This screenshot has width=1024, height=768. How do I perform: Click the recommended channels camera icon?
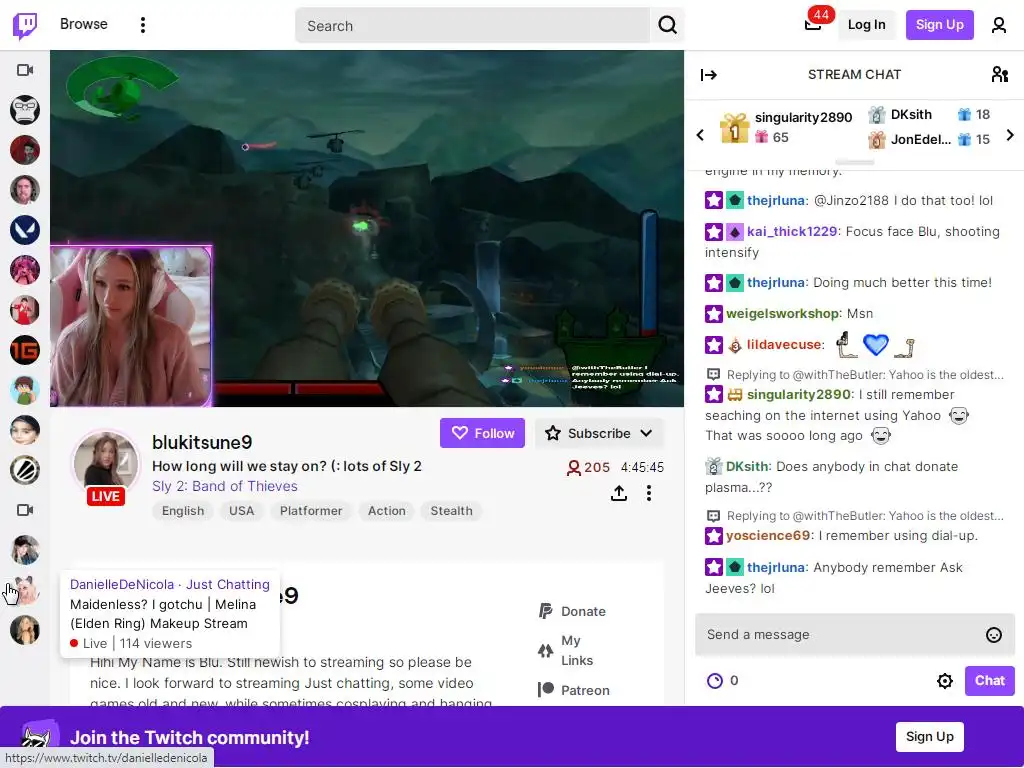click(25, 510)
